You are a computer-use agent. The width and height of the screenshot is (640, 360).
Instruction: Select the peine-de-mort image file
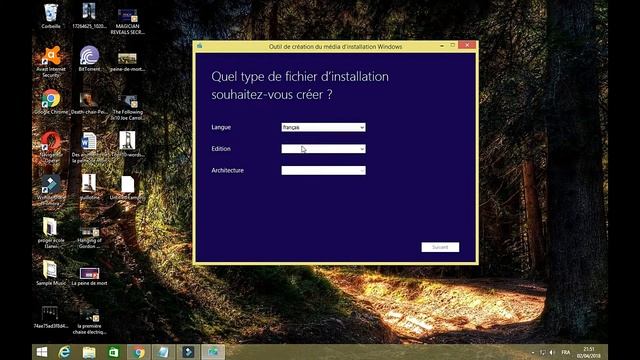(x=127, y=61)
